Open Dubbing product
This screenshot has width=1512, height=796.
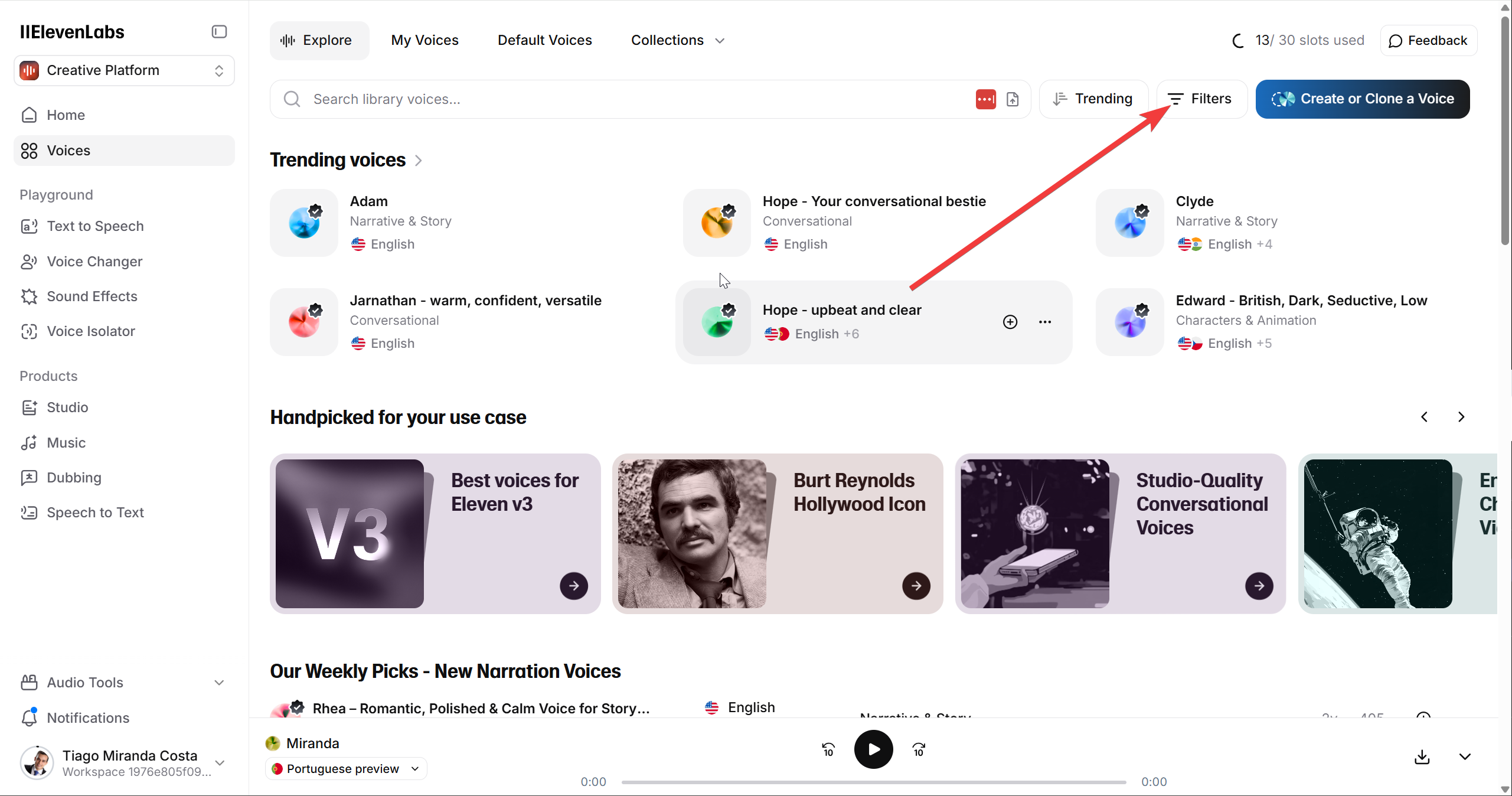click(124, 478)
